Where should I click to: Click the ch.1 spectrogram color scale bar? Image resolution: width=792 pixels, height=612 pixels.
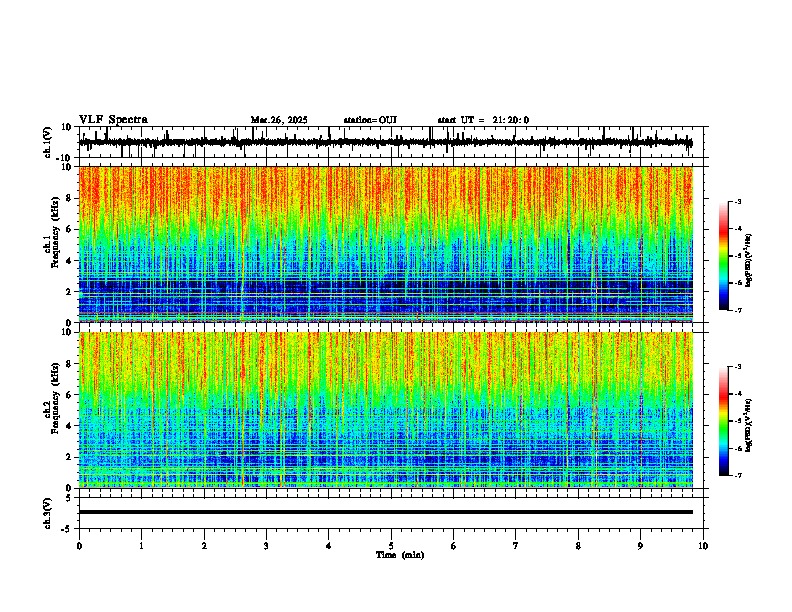click(x=724, y=256)
